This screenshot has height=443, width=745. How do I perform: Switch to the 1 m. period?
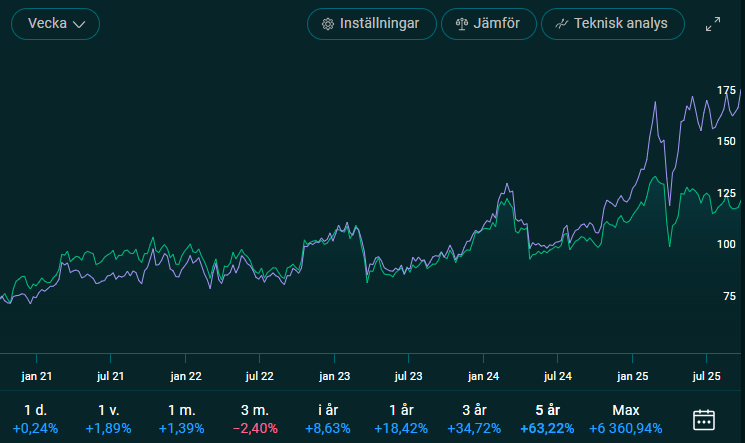[x=181, y=419]
